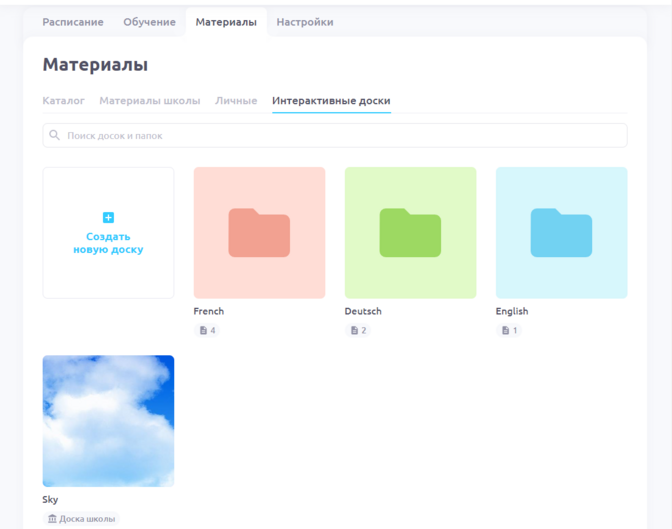The width and height of the screenshot is (672, 529).
Task: Click the Deutsch folder file count badge
Action: tap(358, 330)
